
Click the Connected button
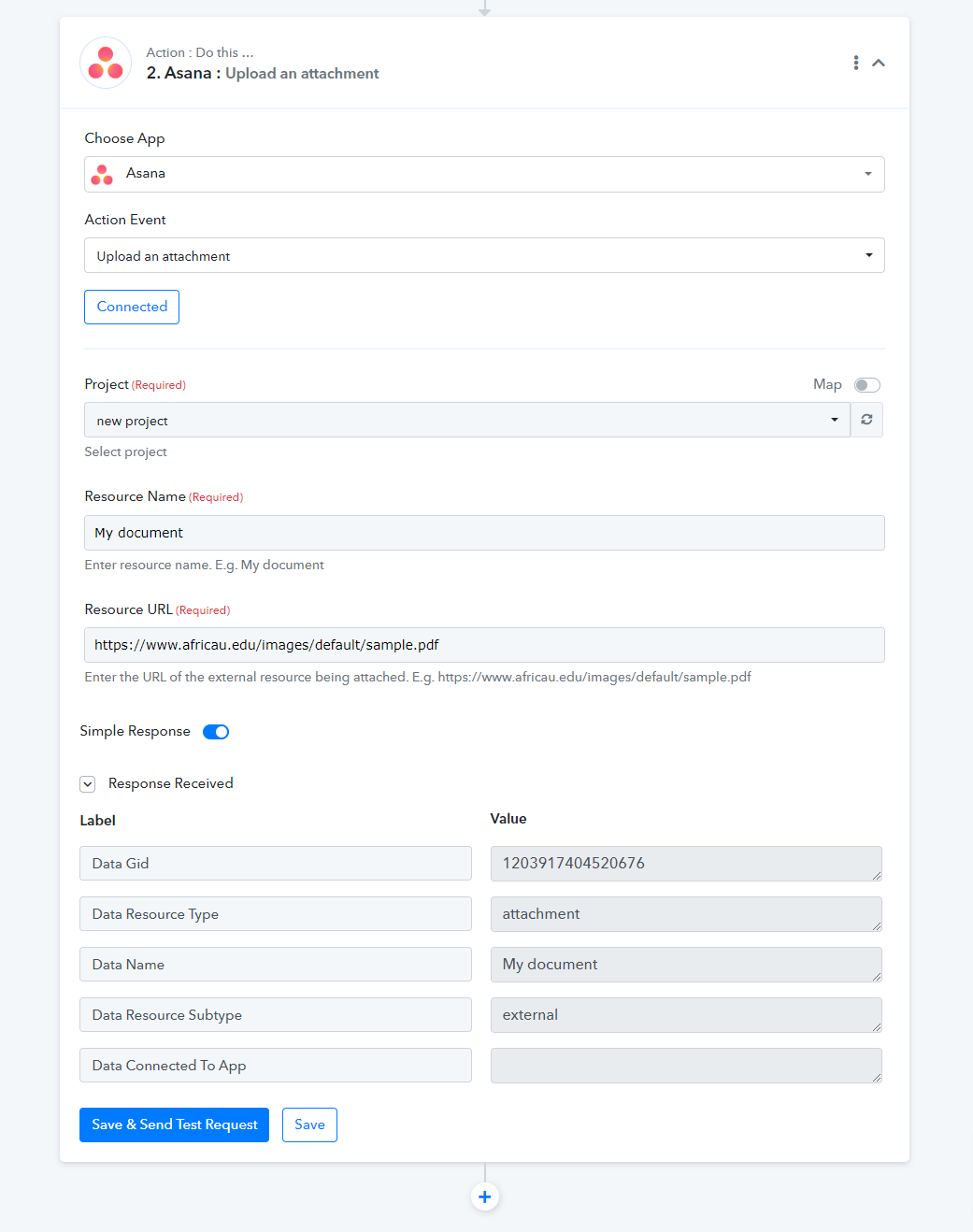pos(132,307)
